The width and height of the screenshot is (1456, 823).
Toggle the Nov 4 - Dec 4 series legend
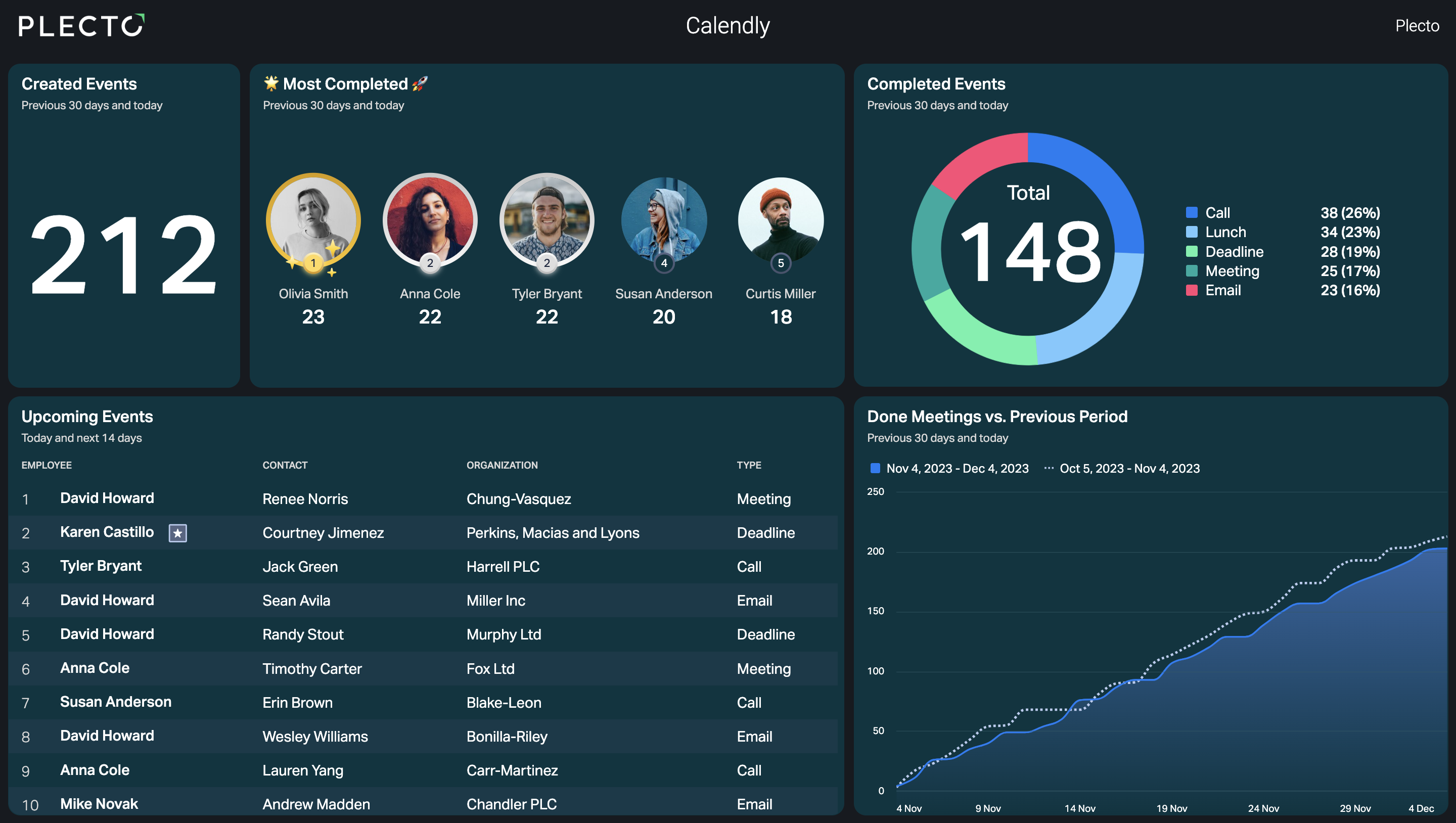[949, 468]
